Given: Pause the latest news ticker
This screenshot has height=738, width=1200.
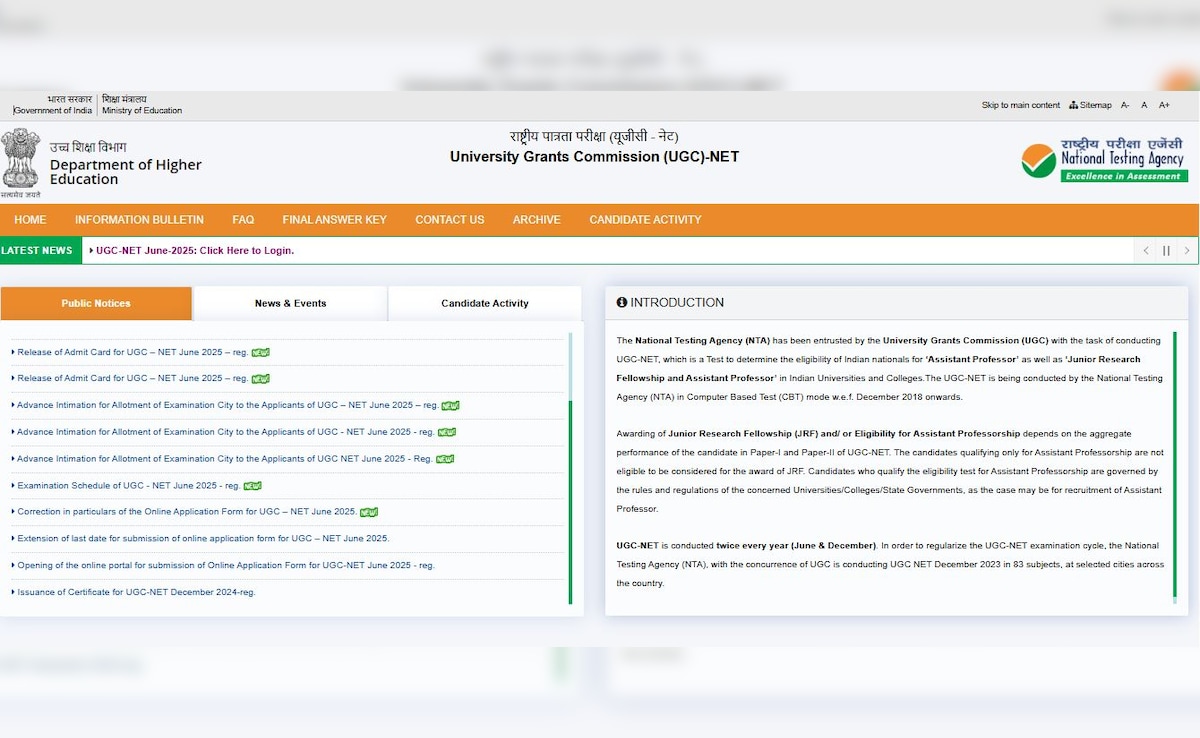Looking at the screenshot, I should (x=1166, y=251).
